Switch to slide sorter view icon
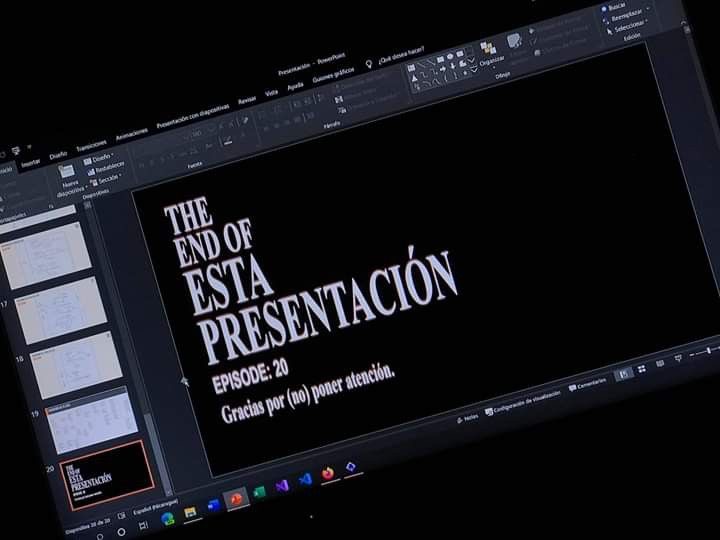Screen dimensions: 720x540 tap(642, 369)
